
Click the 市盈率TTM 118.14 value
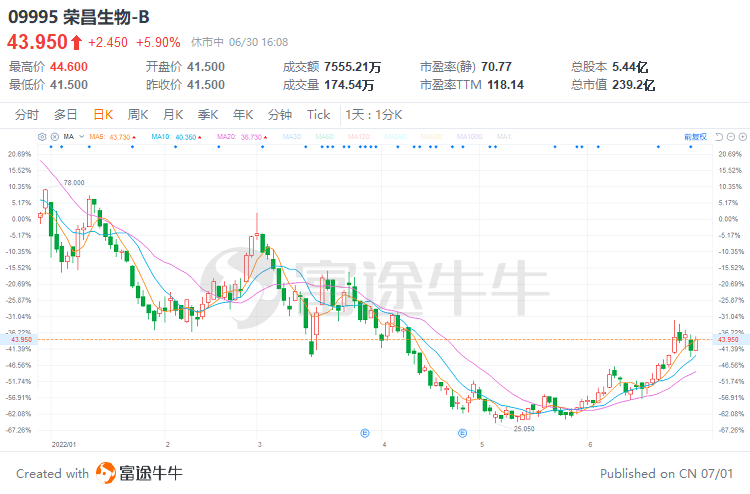tap(506, 85)
